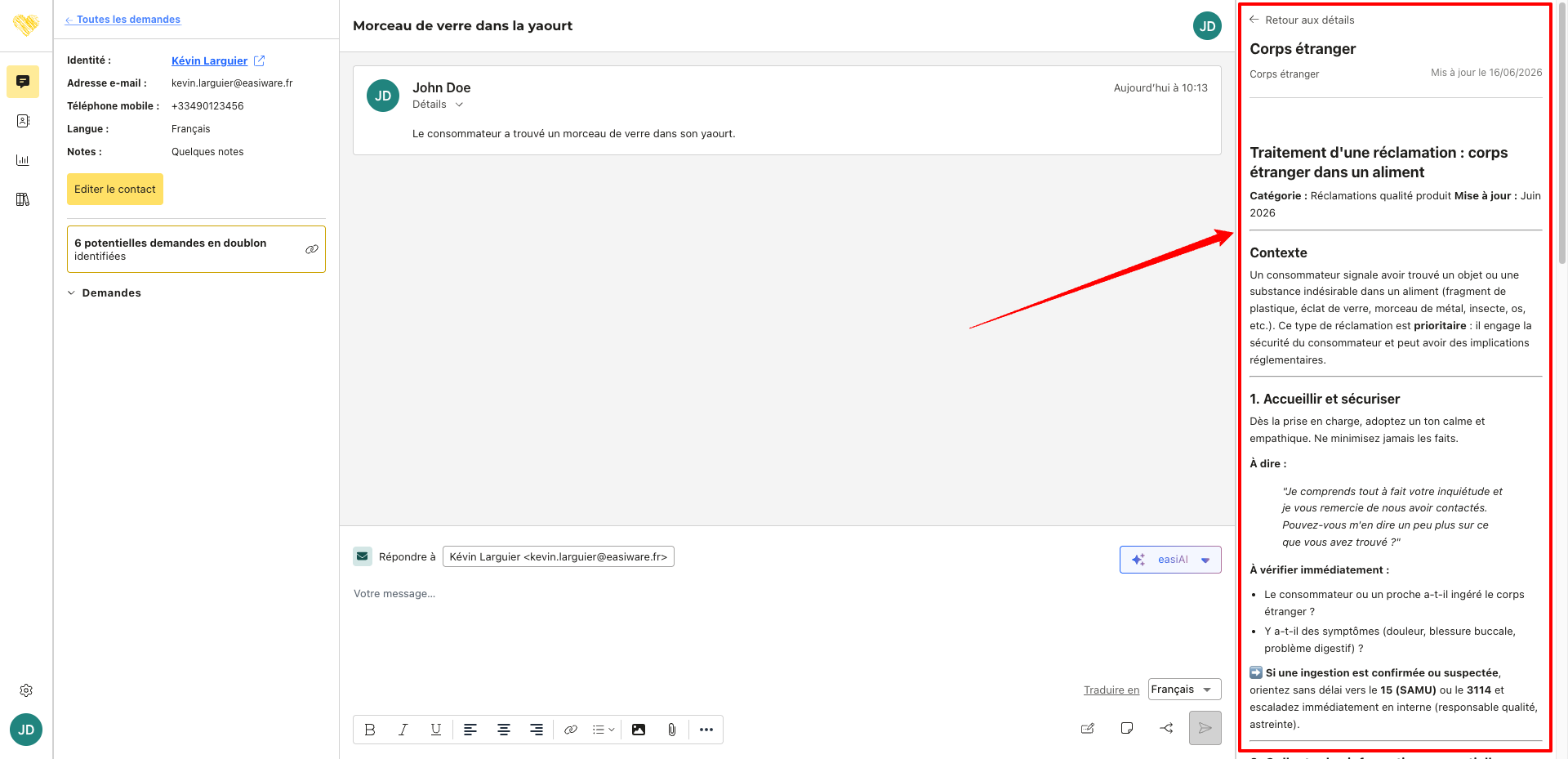
Task: Open the conversations inbox sidebar icon
Action: (x=23, y=82)
